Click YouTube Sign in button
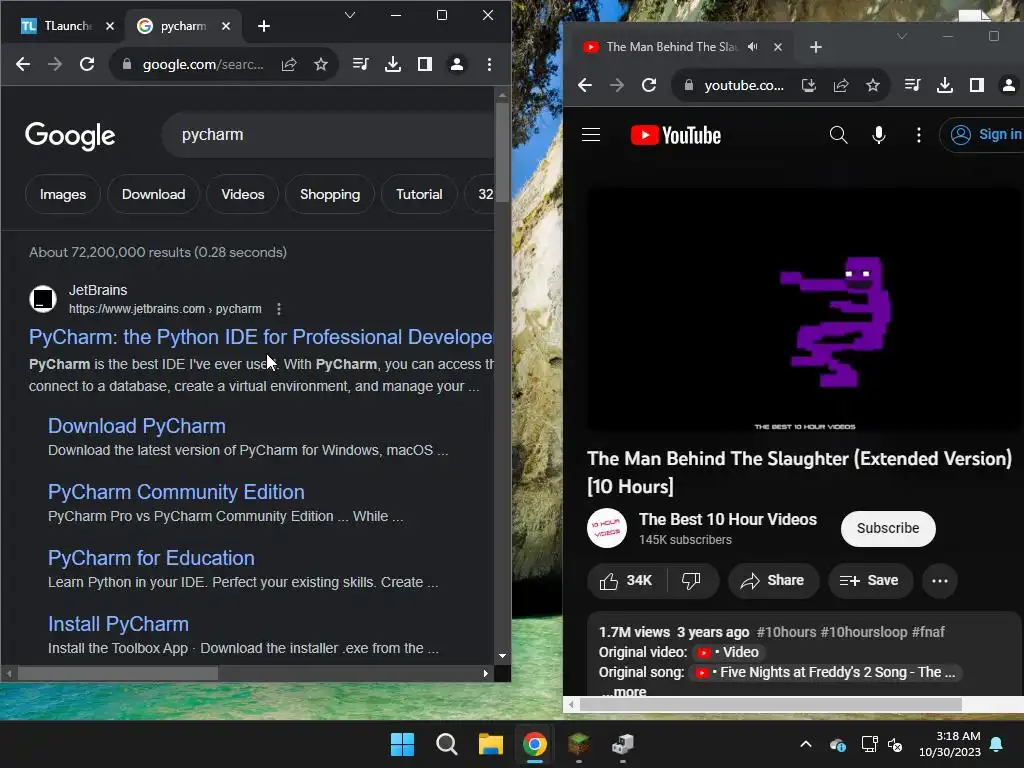 pyautogui.click(x=982, y=135)
